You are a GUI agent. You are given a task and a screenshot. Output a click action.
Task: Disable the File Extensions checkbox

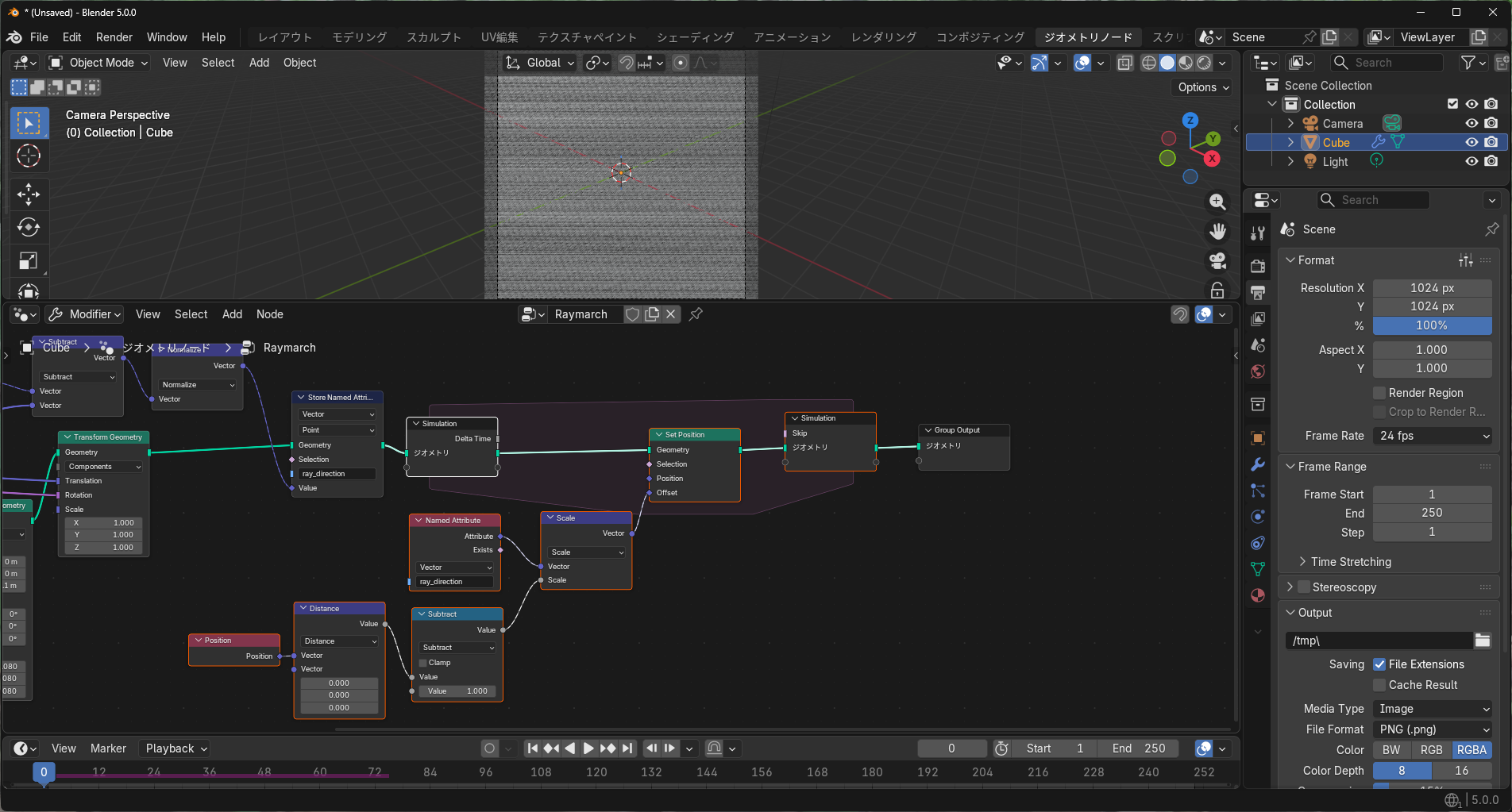point(1379,664)
